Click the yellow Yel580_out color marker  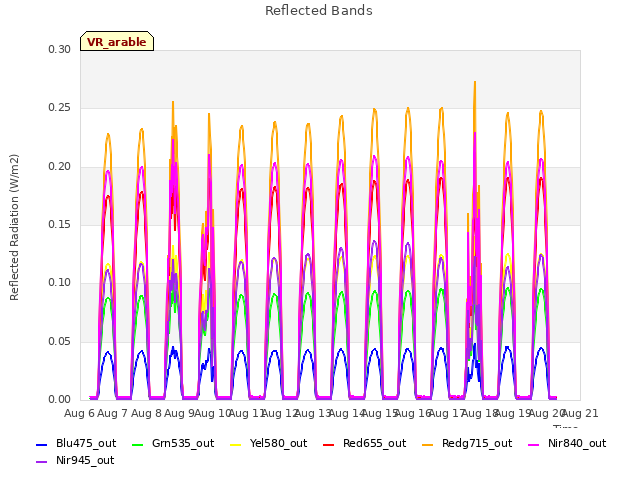236,444
